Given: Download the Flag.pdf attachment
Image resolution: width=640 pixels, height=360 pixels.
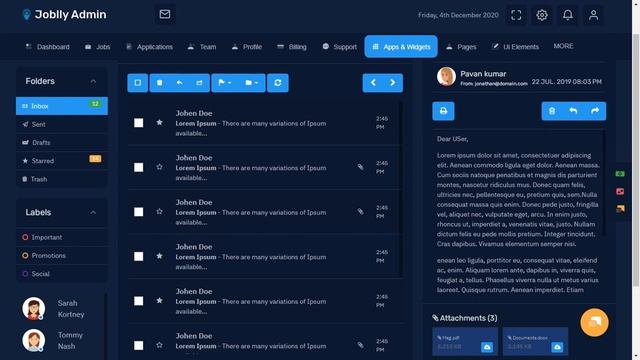Looking at the screenshot, I should (487, 347).
